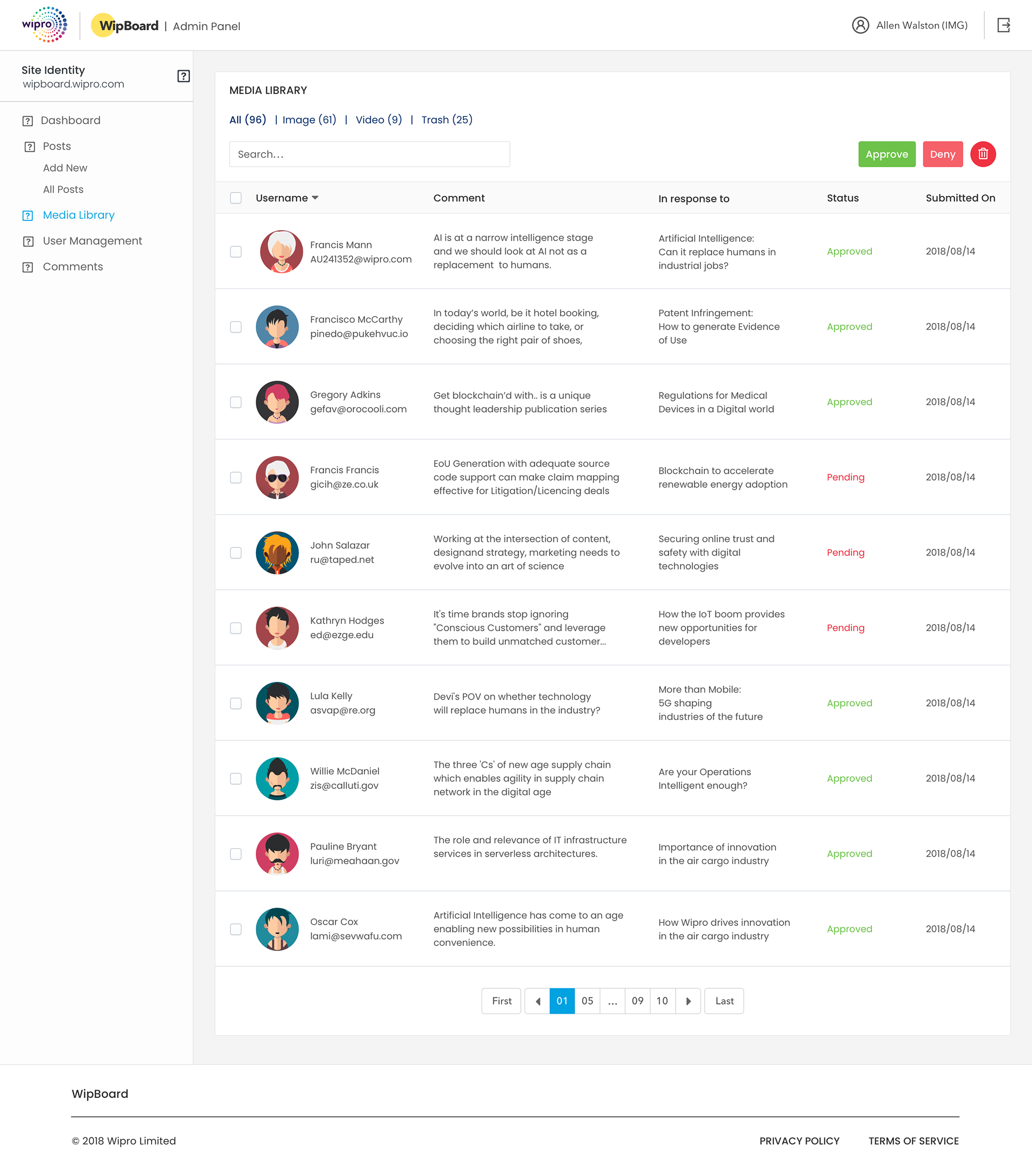This screenshot has height=1176, width=1032.
Task: Click the logout icon in header
Action: click(x=1003, y=25)
